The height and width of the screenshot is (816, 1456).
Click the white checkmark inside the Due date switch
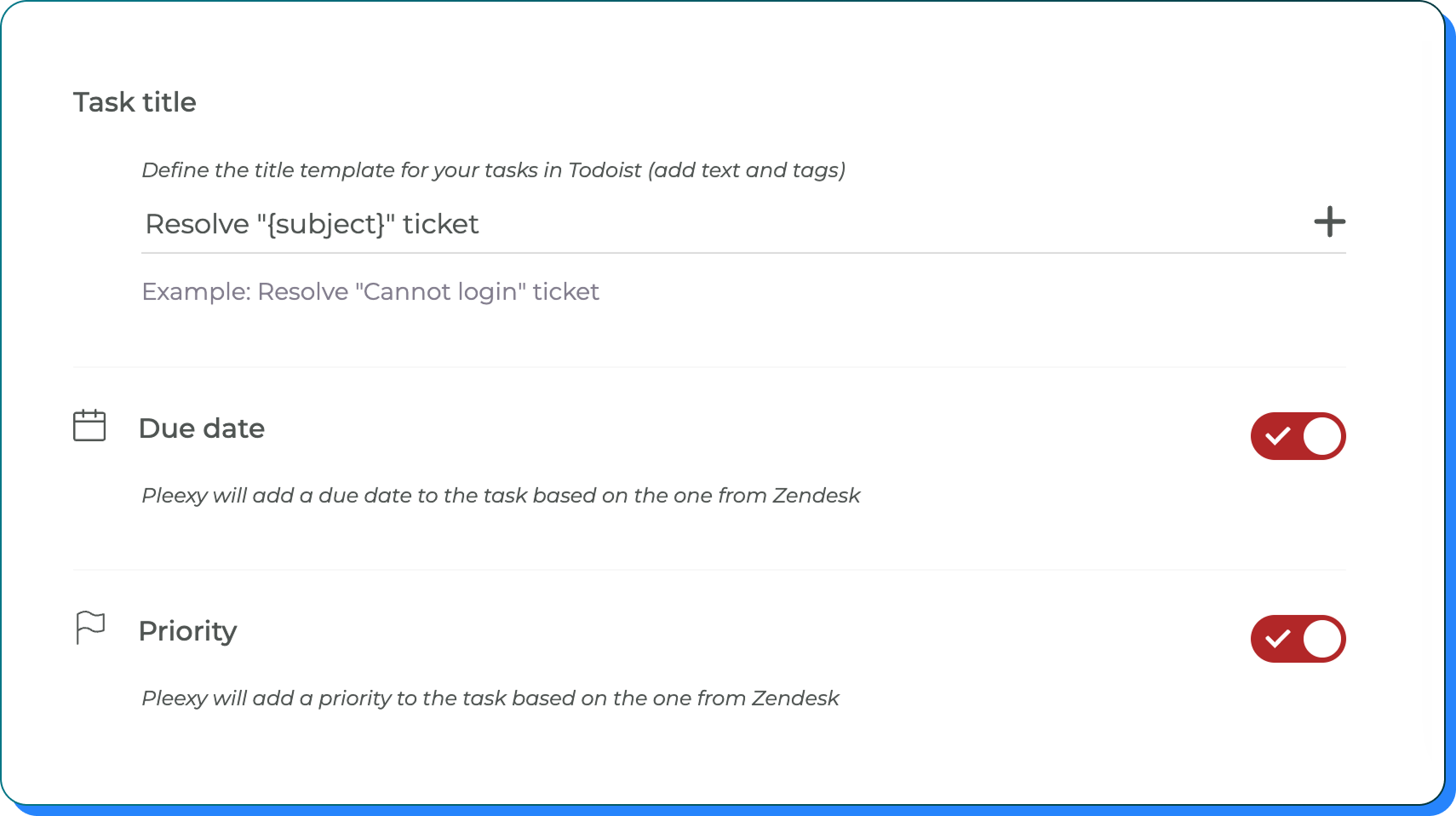[1279, 436]
